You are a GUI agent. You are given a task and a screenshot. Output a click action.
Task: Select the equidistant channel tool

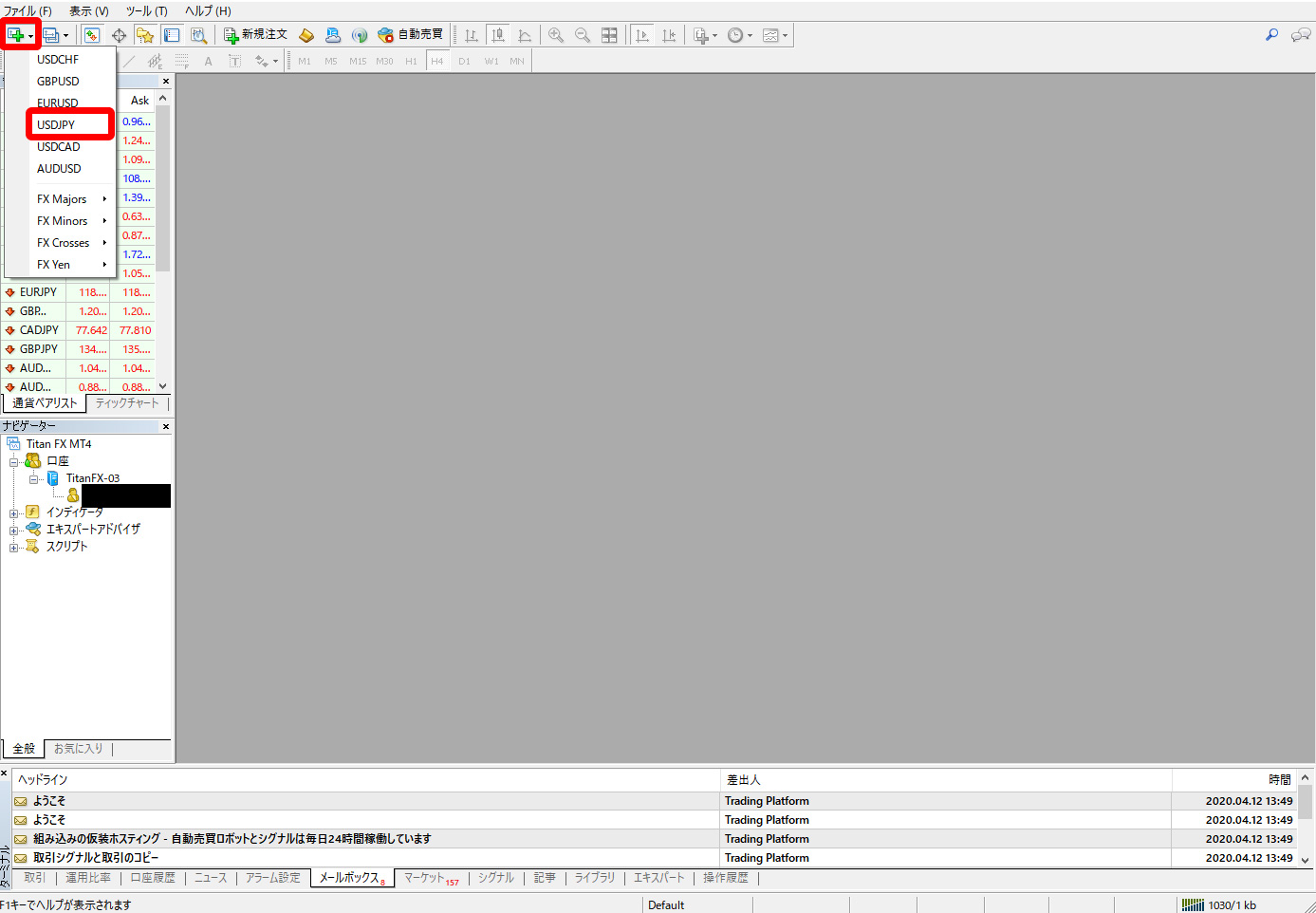(155, 61)
